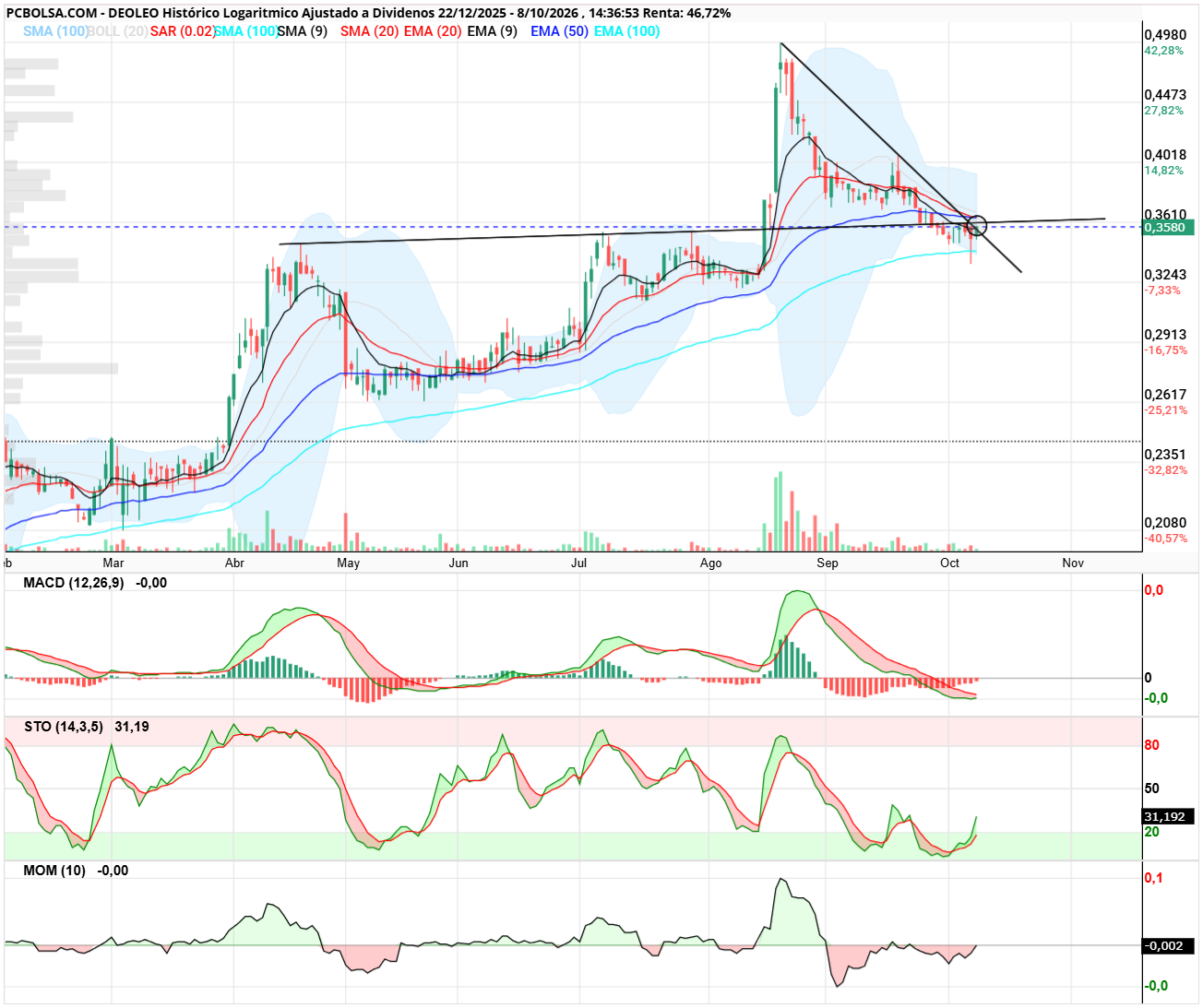The height and width of the screenshot is (1008, 1203).
Task: Select the Ago month label on time axis
Action: 710,563
